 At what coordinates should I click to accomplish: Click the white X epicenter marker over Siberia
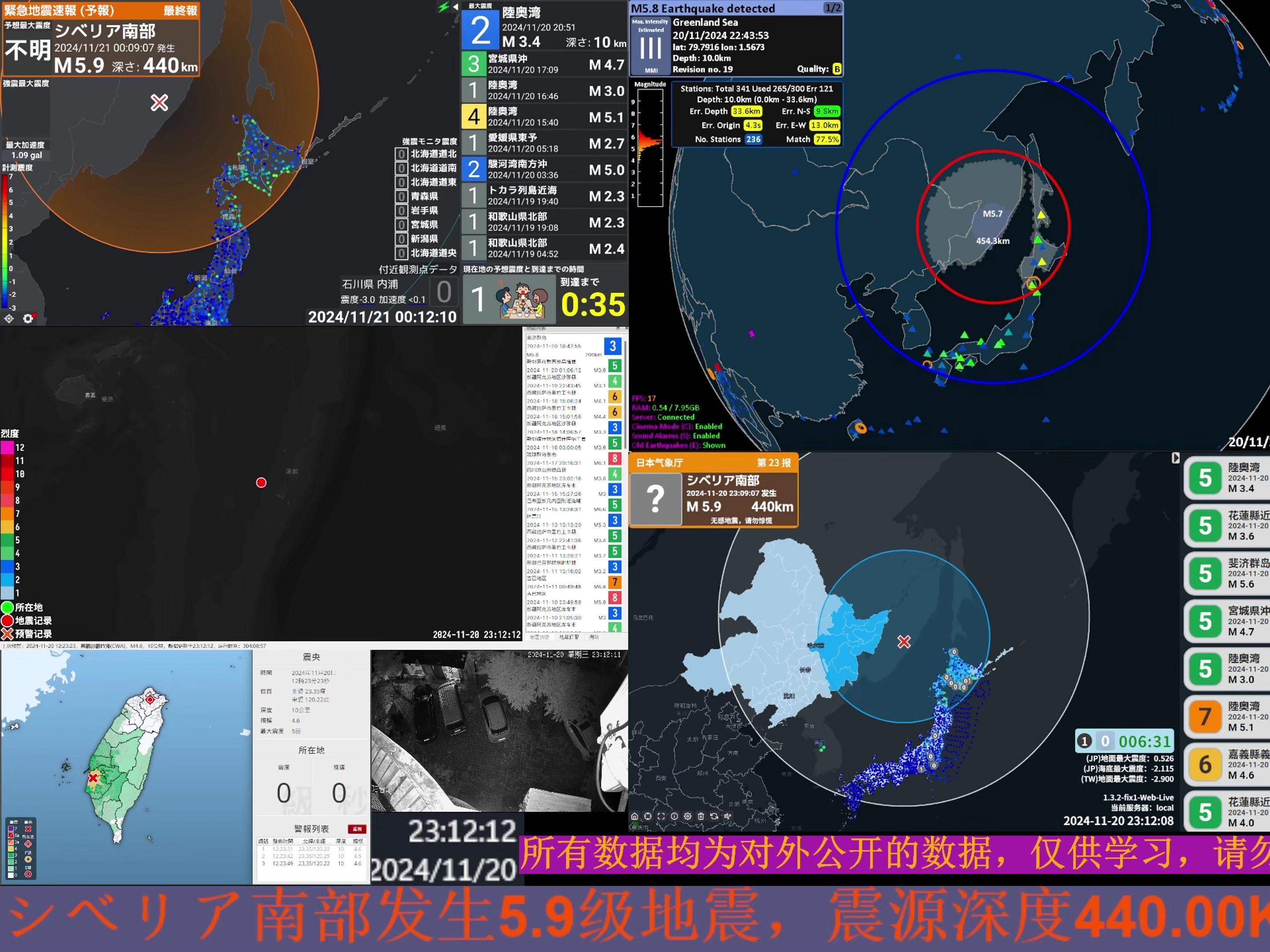[159, 103]
